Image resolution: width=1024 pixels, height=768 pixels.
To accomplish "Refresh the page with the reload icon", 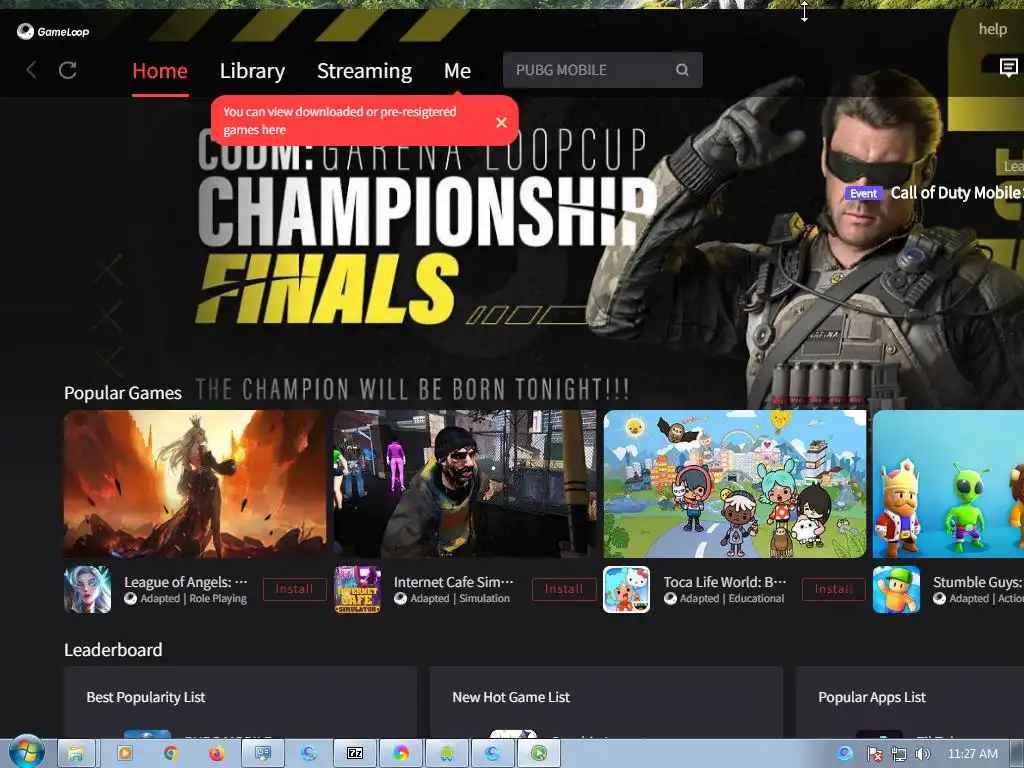I will click(x=68, y=70).
